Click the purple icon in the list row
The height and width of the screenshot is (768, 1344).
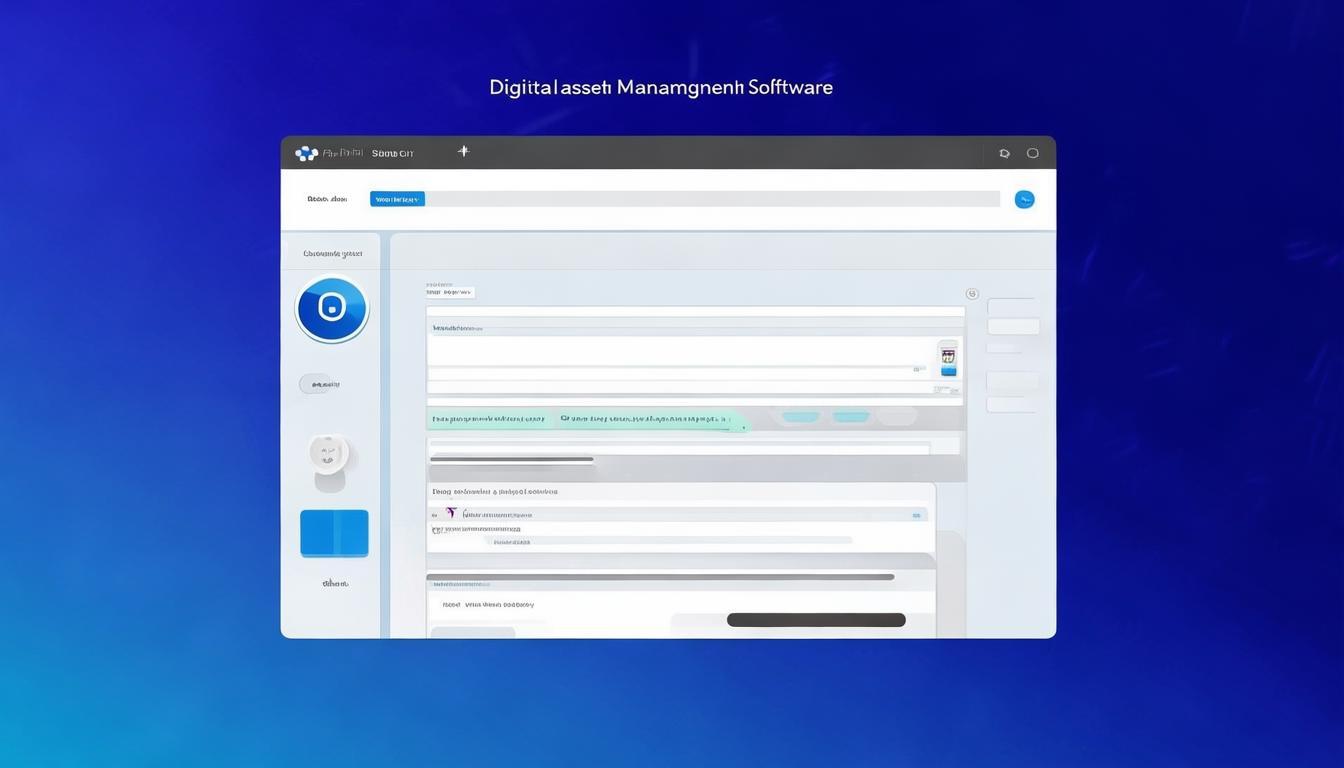(451, 513)
